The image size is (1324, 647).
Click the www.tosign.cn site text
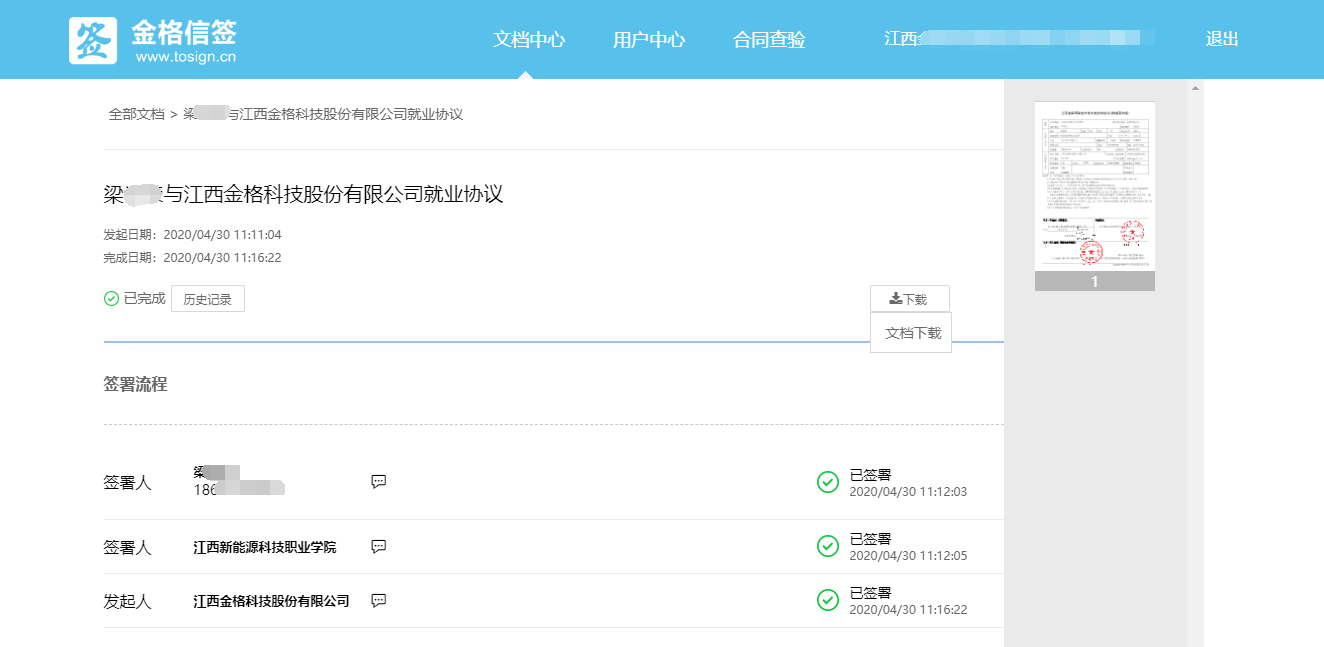coord(186,57)
